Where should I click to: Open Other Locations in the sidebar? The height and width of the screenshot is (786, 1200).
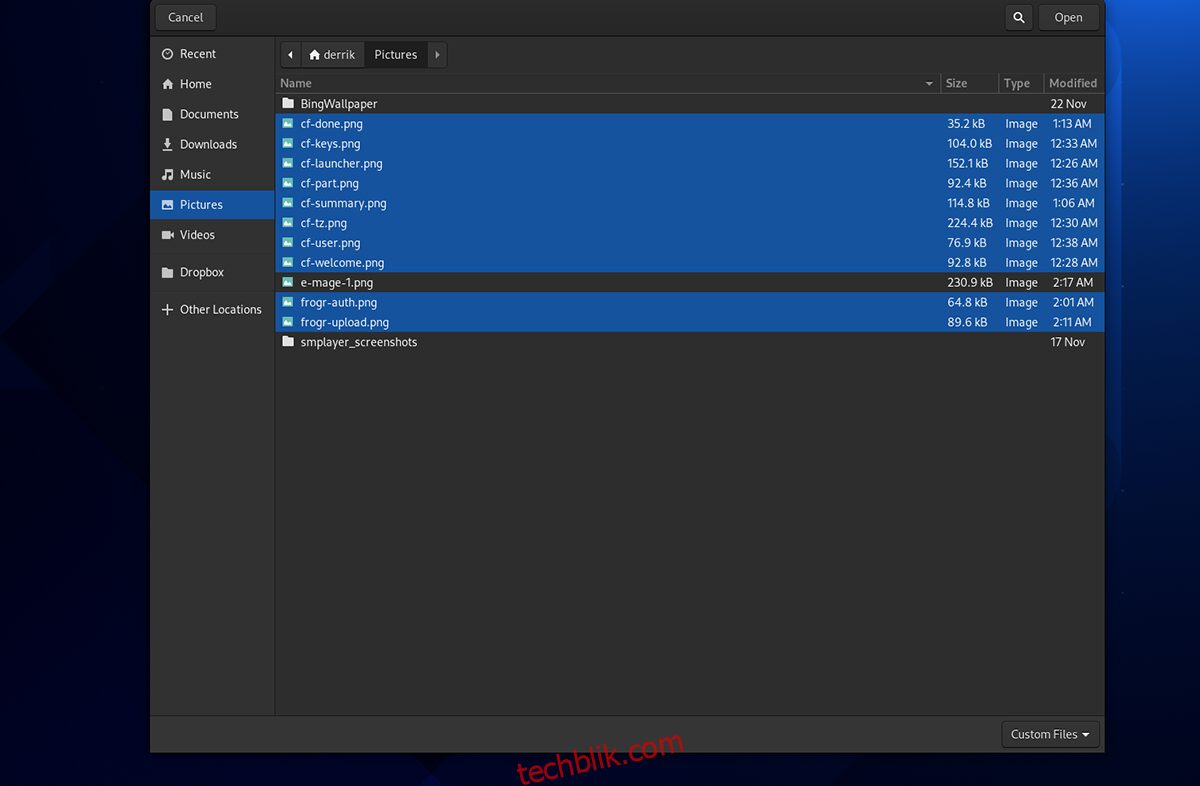pos(212,309)
